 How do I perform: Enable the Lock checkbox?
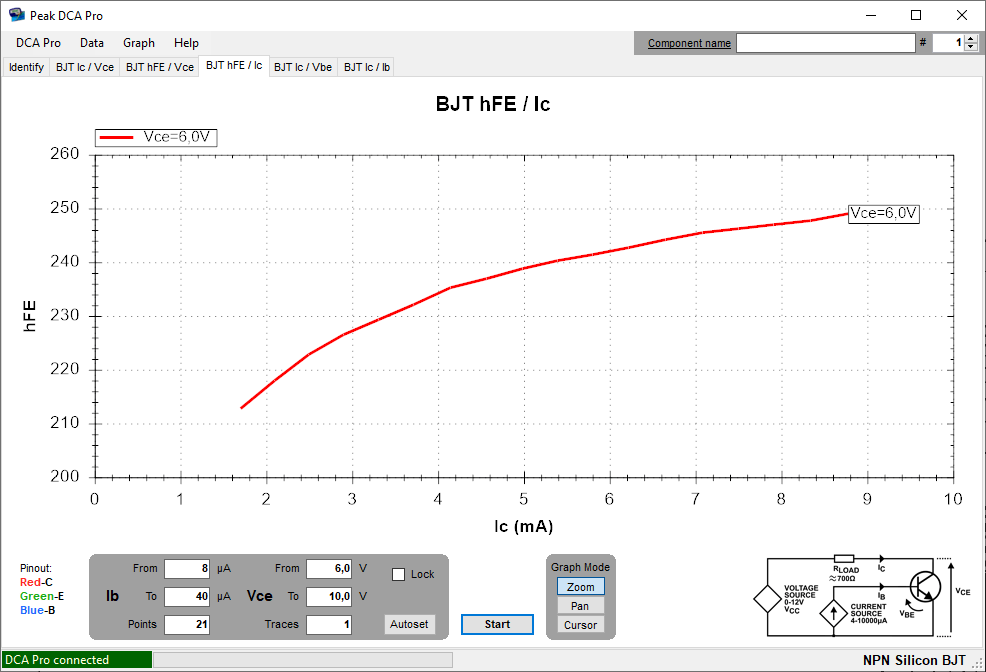pos(398,575)
